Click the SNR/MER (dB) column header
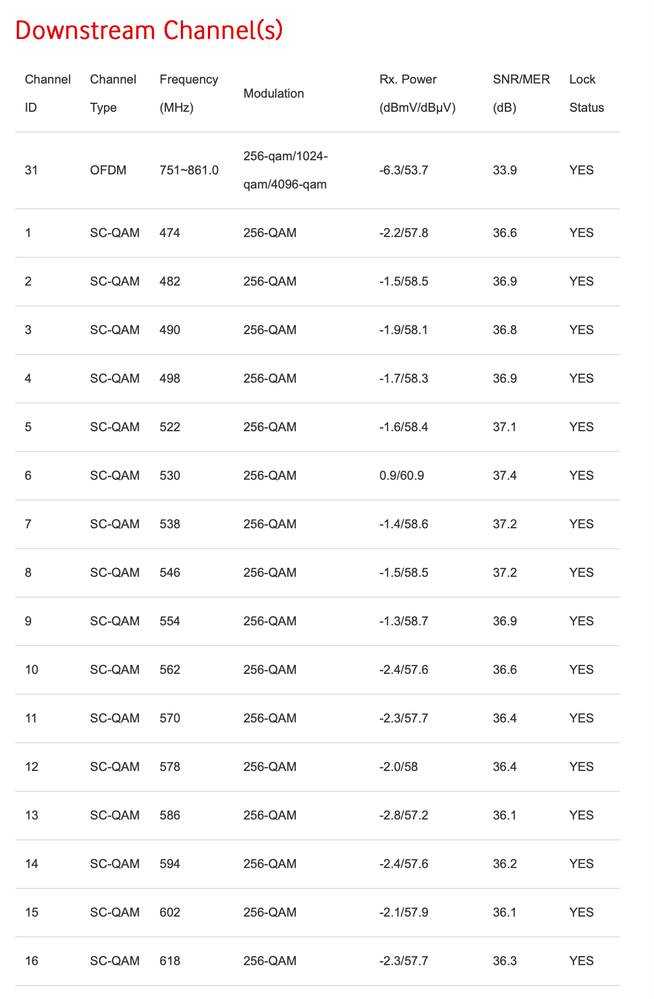 pyautogui.click(x=521, y=93)
